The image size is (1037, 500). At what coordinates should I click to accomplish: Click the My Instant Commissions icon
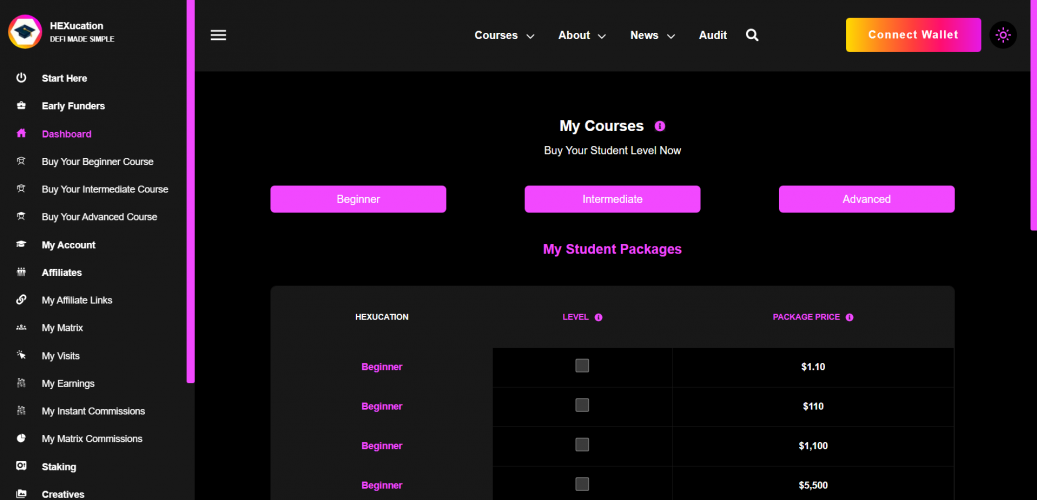pyautogui.click(x=21, y=411)
